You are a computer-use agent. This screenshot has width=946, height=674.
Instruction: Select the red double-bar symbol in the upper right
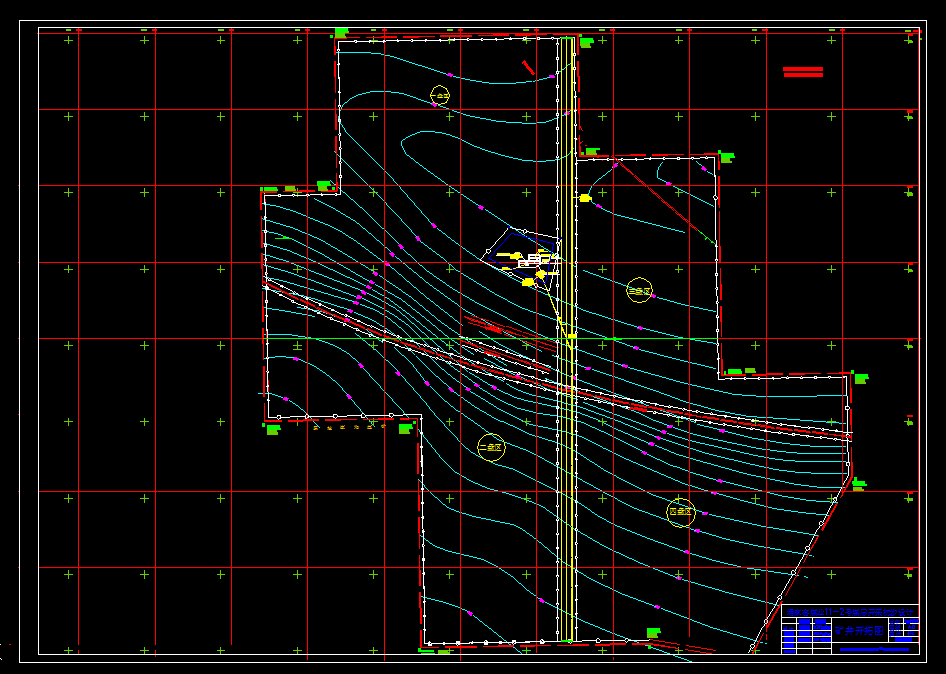point(803,72)
